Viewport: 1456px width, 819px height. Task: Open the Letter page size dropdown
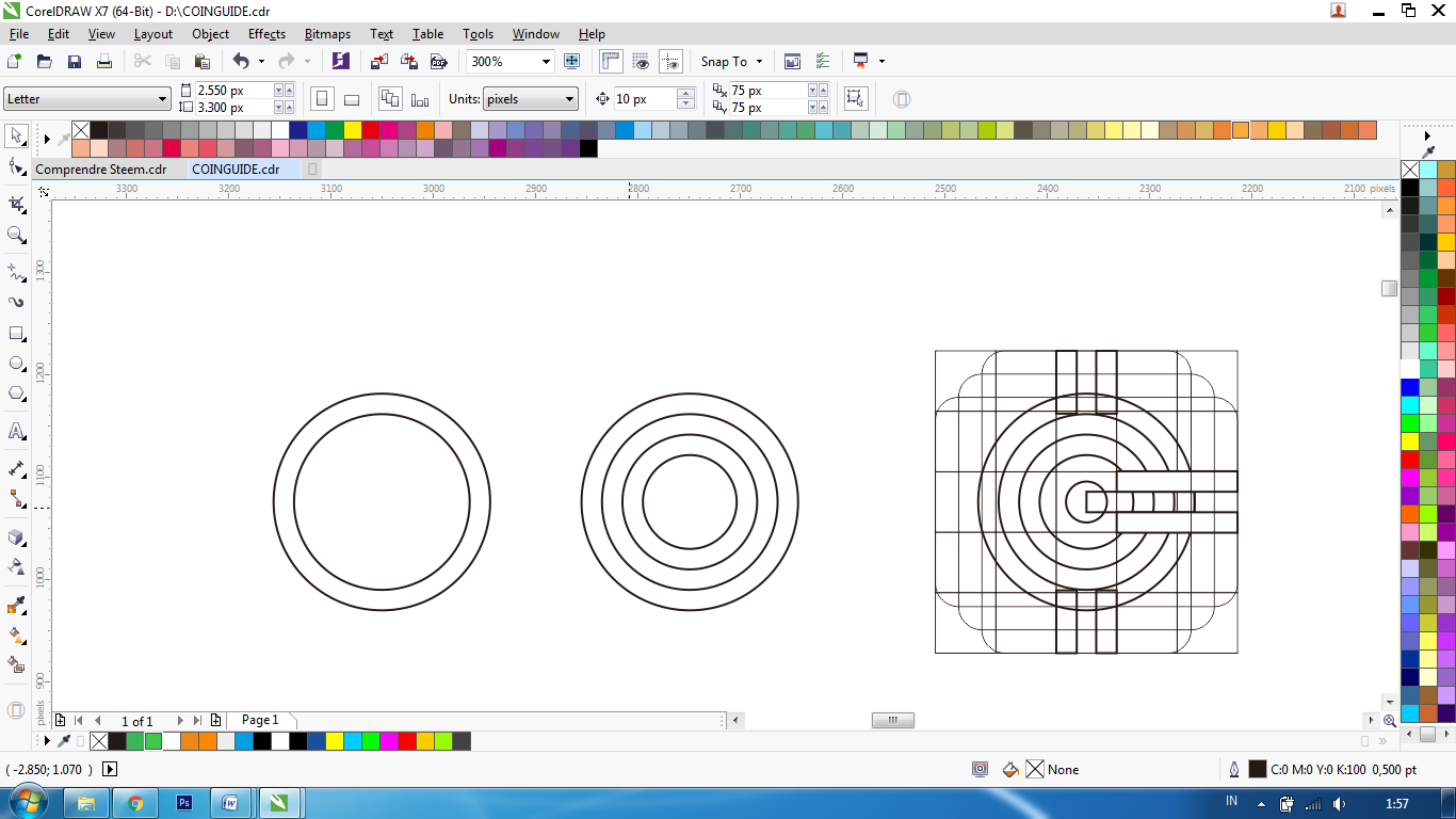[162, 99]
